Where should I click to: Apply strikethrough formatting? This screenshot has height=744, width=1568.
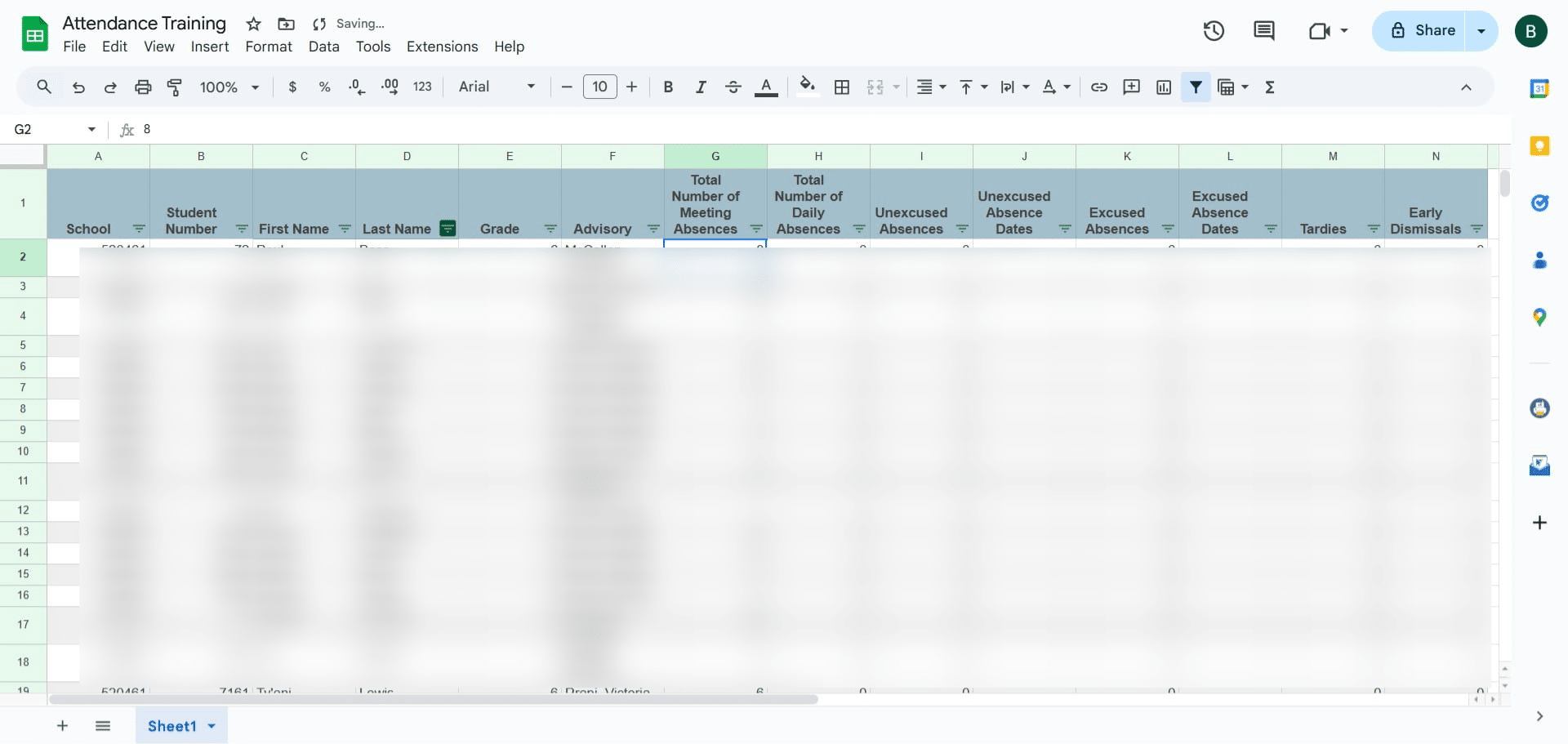coord(733,87)
